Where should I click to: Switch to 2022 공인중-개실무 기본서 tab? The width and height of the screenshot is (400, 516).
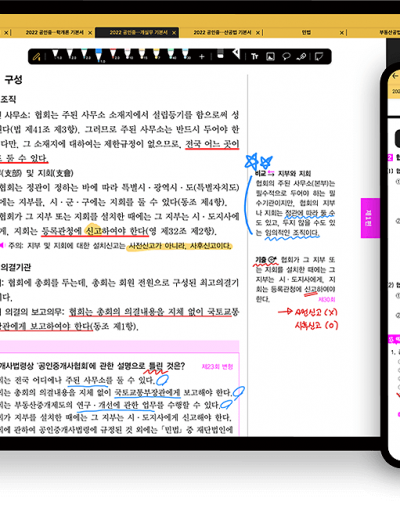tap(138, 32)
